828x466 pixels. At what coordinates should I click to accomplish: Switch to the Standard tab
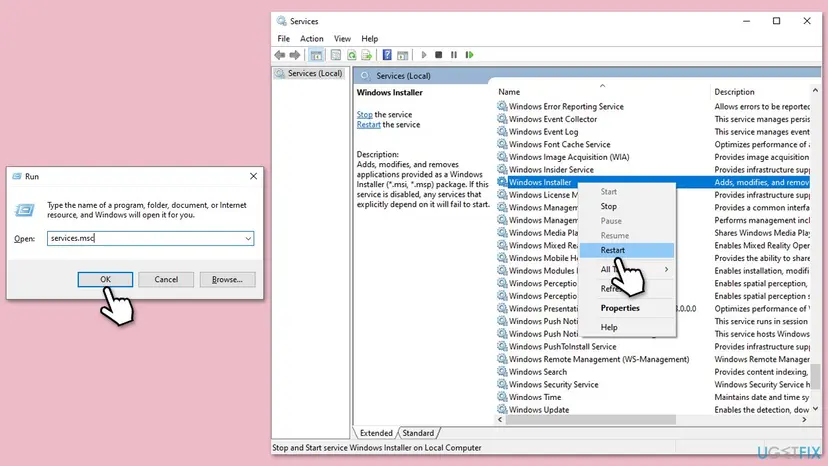click(x=418, y=433)
